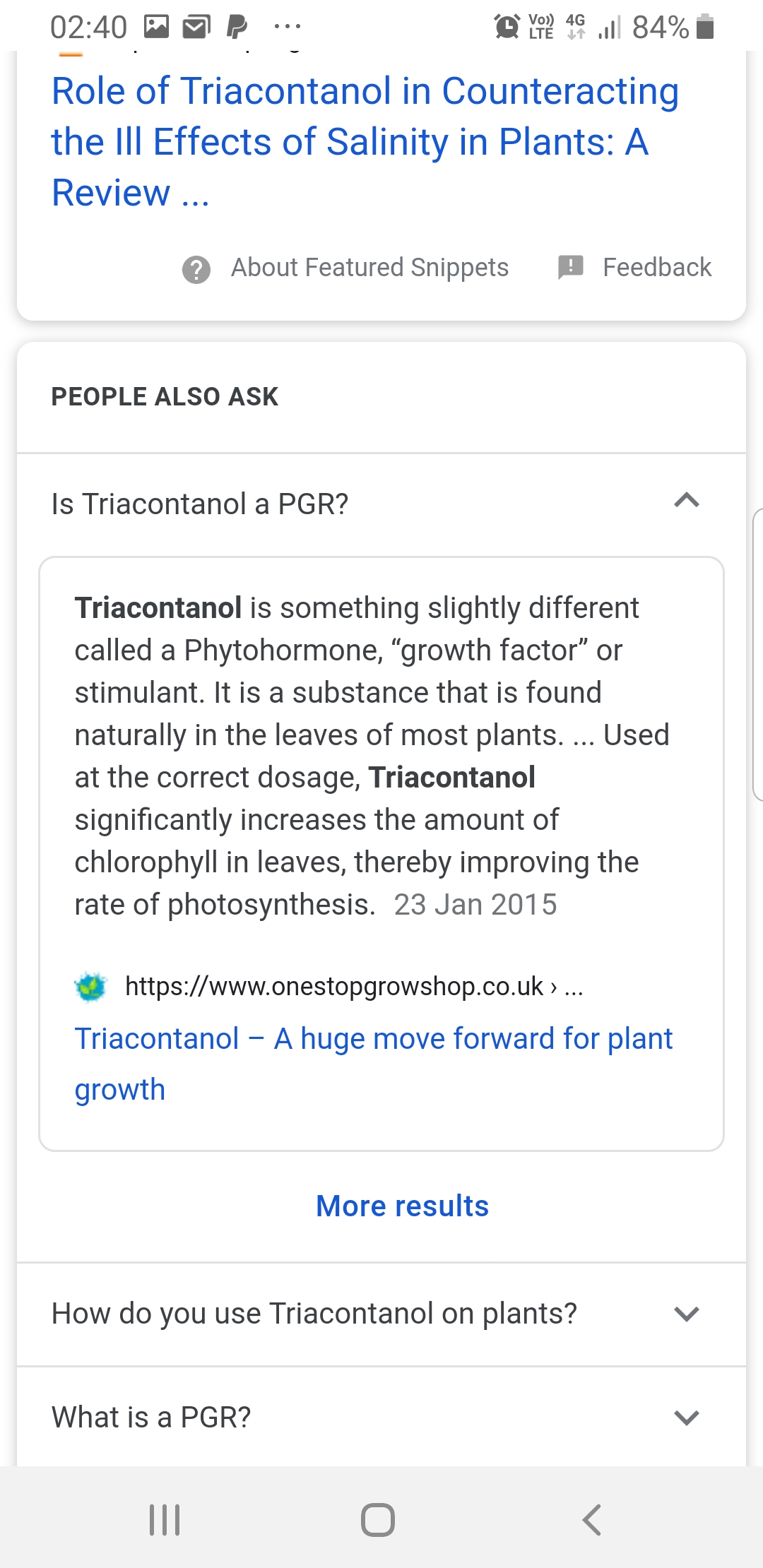The height and width of the screenshot is (1568, 763).
Task: Open About Featured Snippets info
Action: (369, 268)
